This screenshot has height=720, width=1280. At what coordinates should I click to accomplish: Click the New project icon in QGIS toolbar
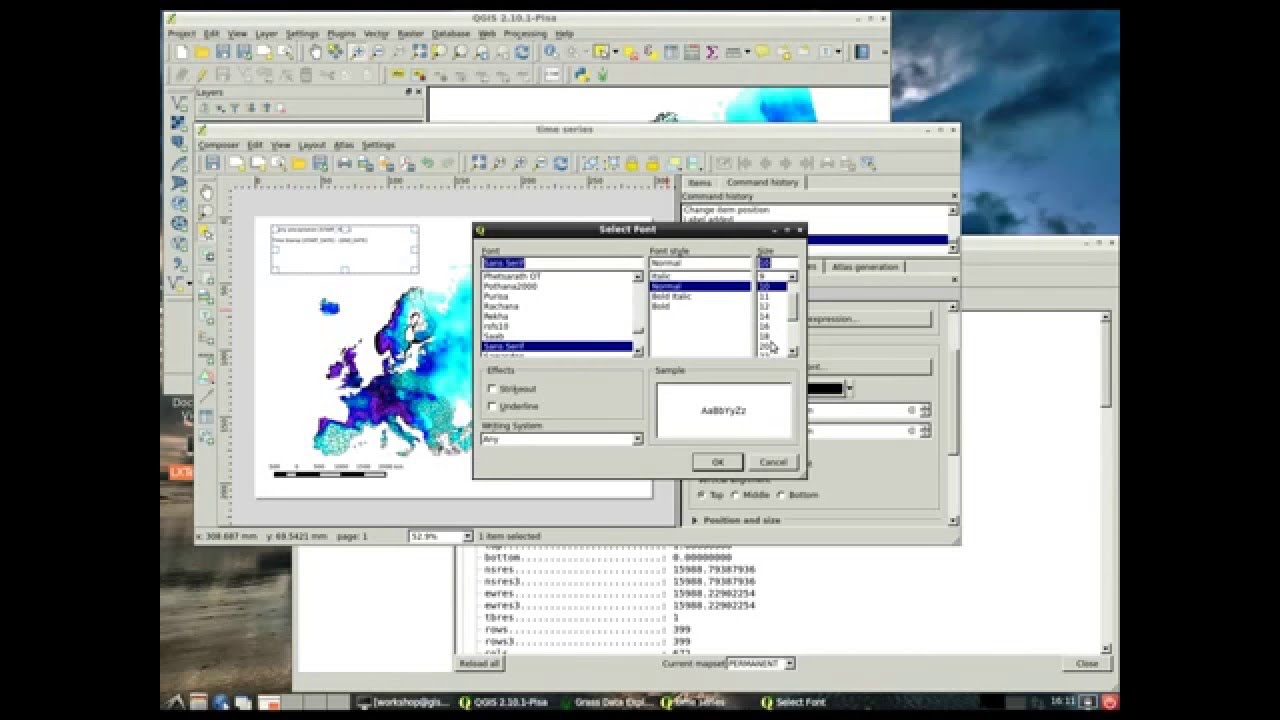point(181,52)
